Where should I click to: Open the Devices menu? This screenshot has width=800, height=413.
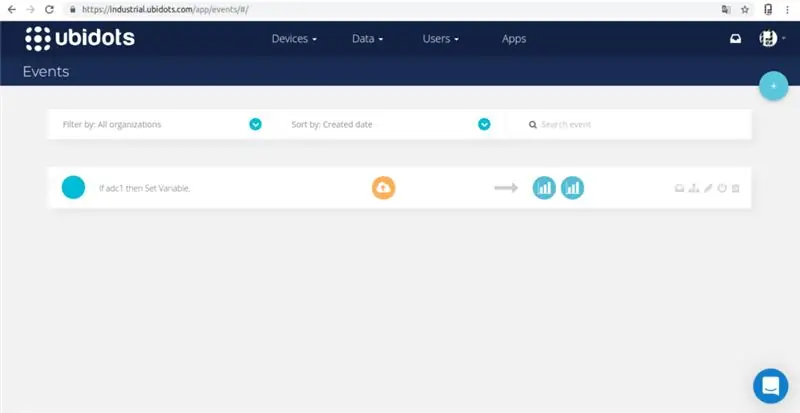294,39
